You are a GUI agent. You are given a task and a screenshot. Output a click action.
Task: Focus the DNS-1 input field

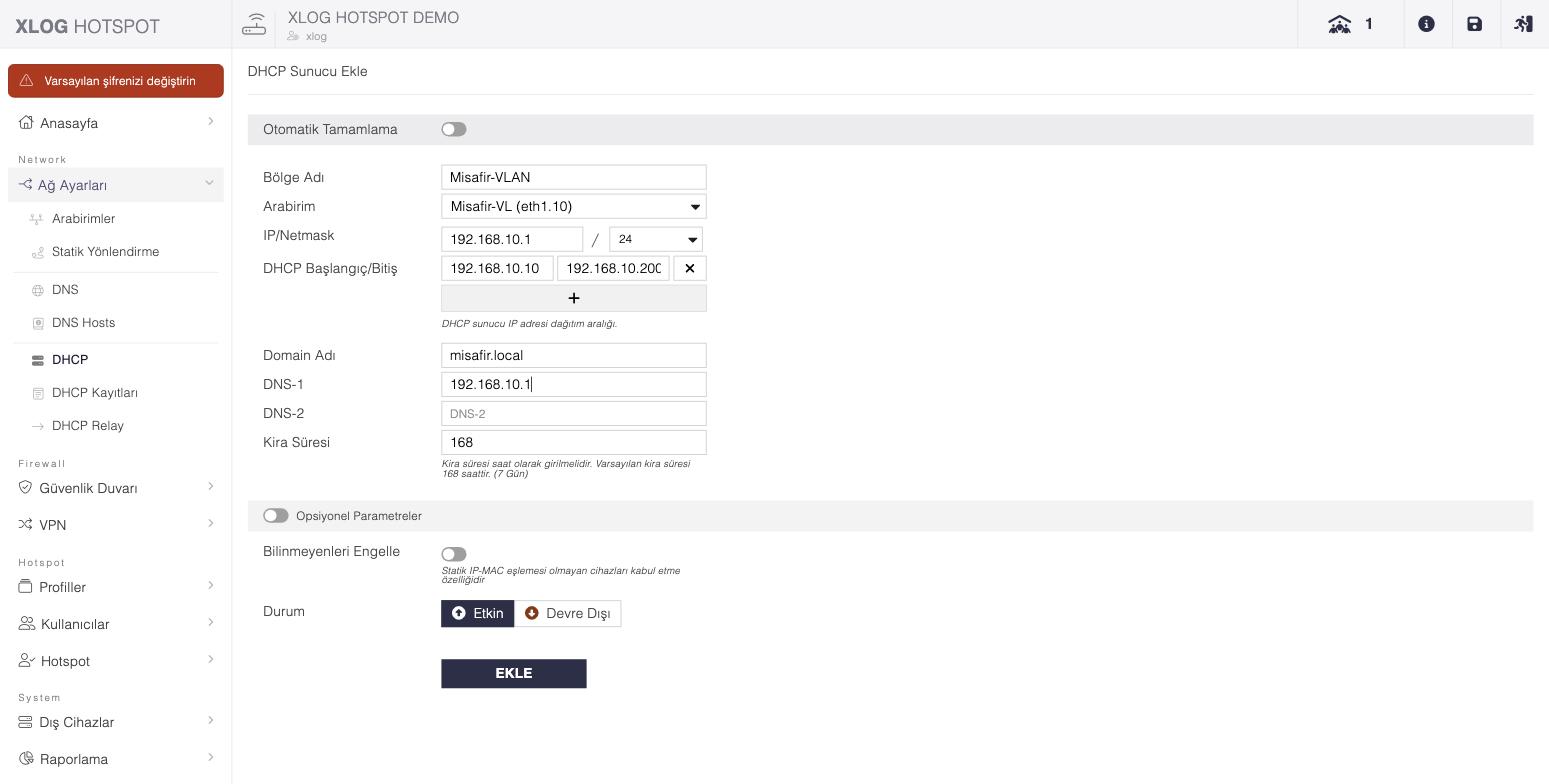(574, 384)
